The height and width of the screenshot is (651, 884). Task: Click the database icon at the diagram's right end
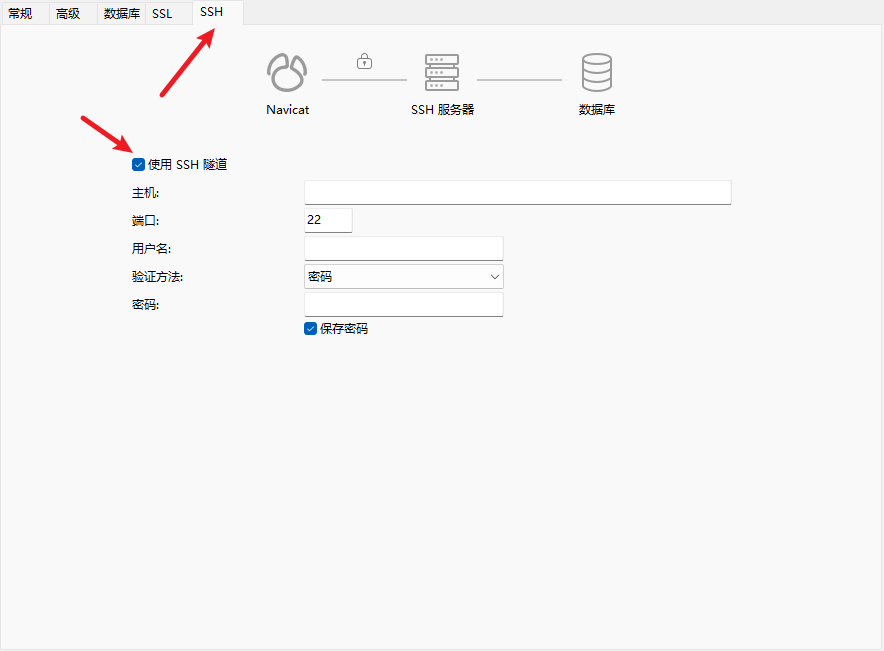click(596, 70)
